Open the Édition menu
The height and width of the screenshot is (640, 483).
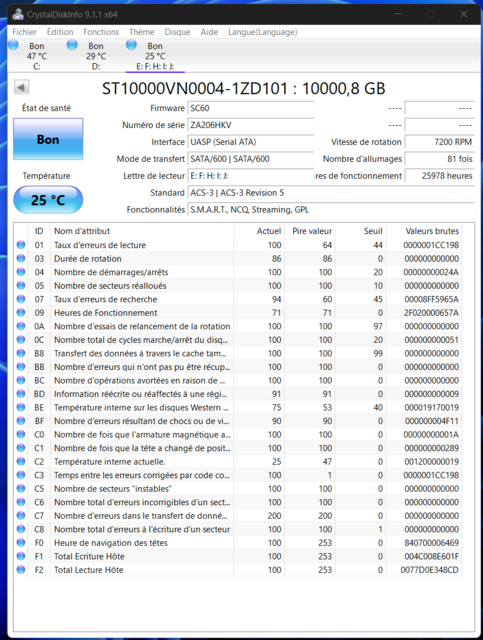pyautogui.click(x=60, y=32)
